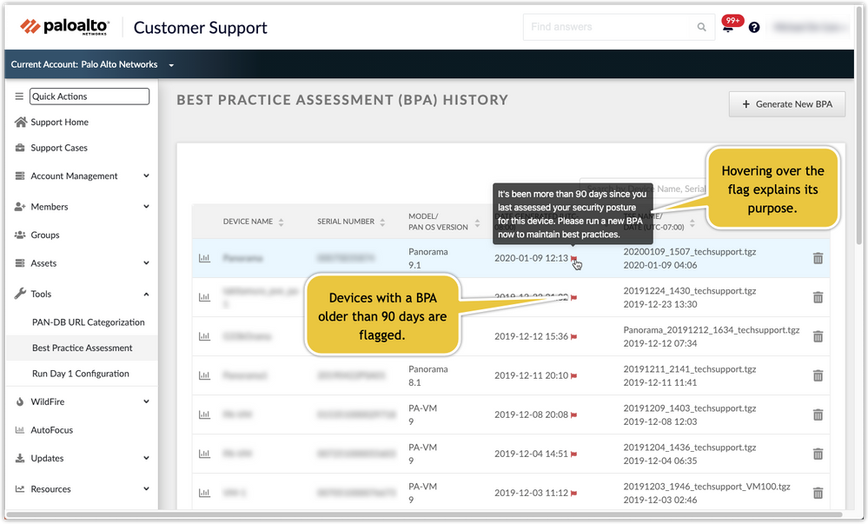Image resolution: width=868 pixels, height=524 pixels.
Task: Expand the Members sidebar section
Action: click(x=146, y=207)
